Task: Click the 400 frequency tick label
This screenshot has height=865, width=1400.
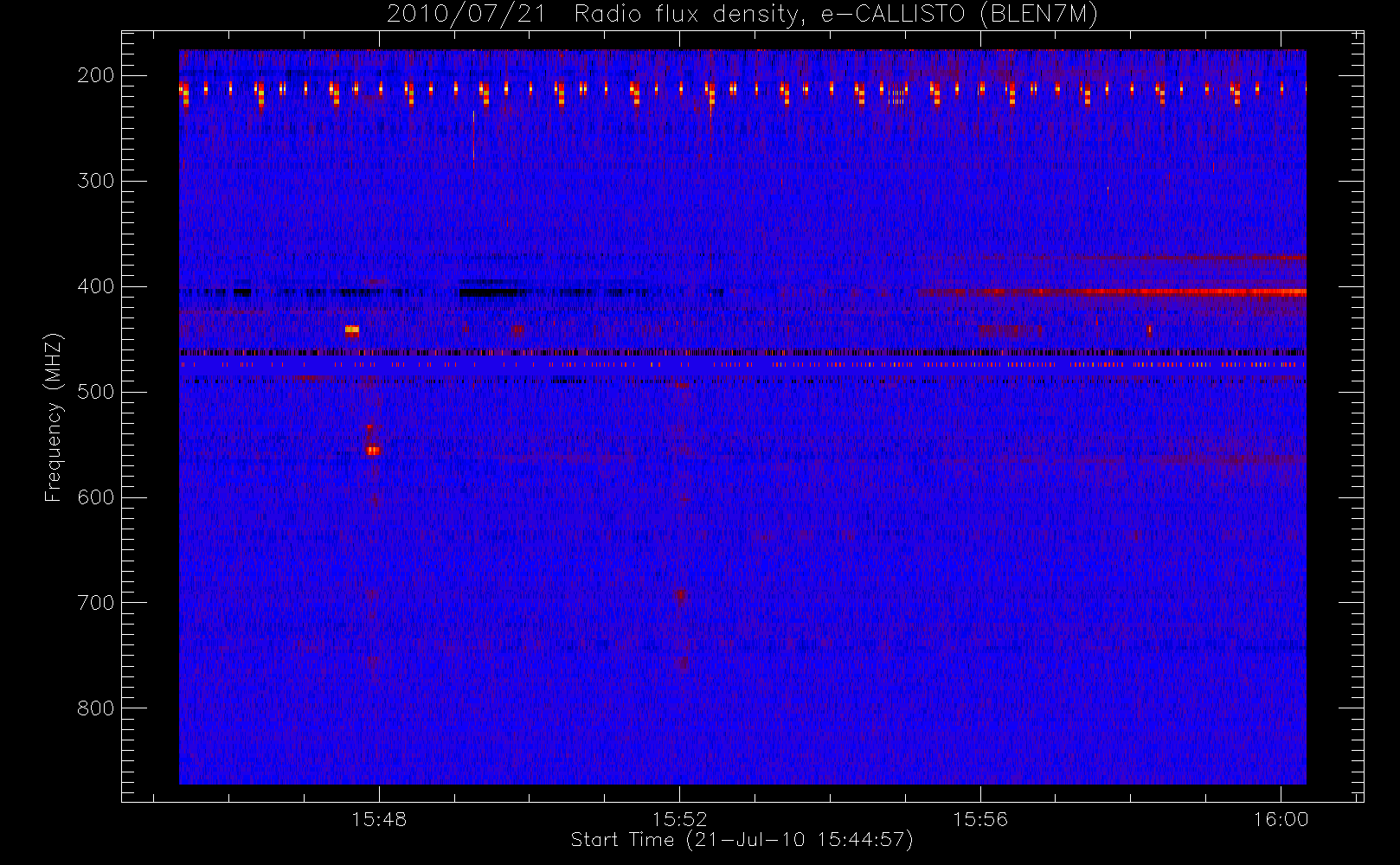Action: pyautogui.click(x=96, y=286)
